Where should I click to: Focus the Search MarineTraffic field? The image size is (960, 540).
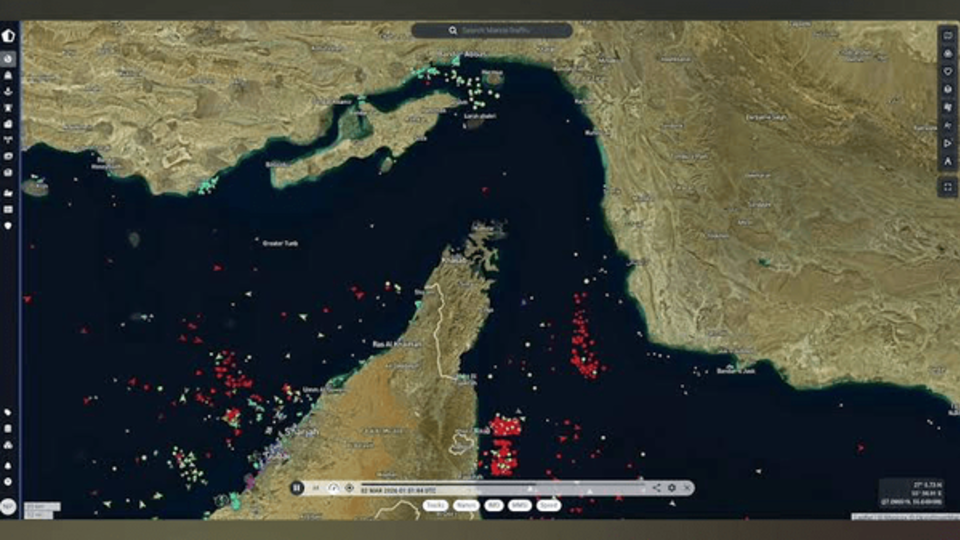tap(492, 31)
